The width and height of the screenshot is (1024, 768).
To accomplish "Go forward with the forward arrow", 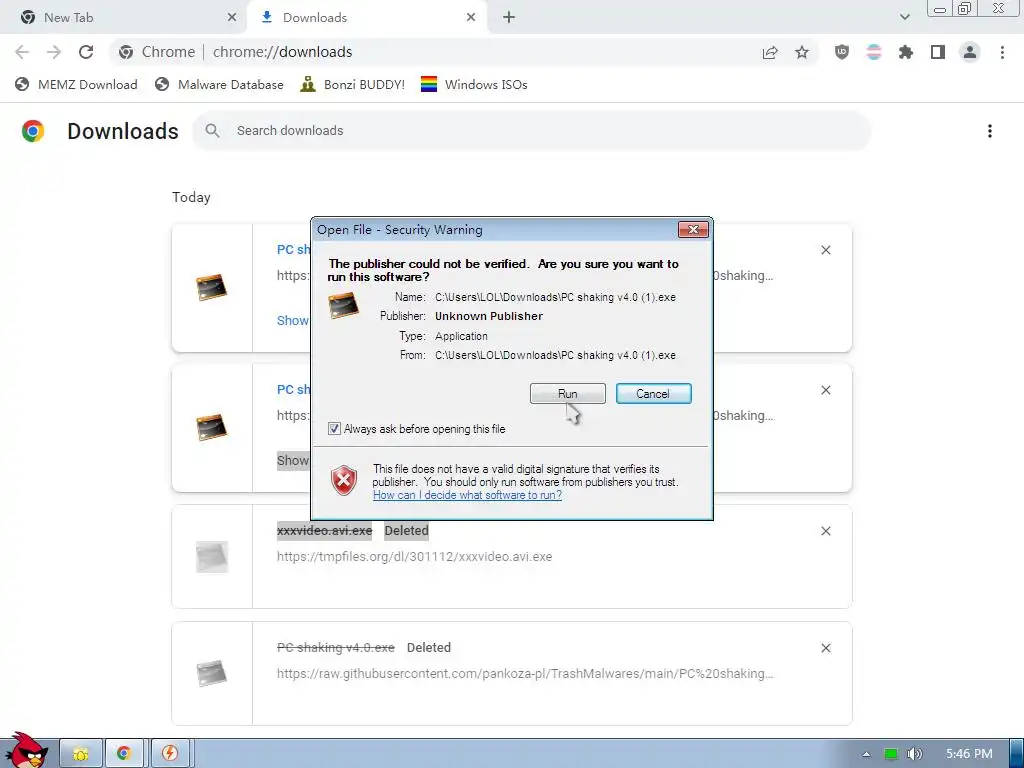I will tap(54, 52).
